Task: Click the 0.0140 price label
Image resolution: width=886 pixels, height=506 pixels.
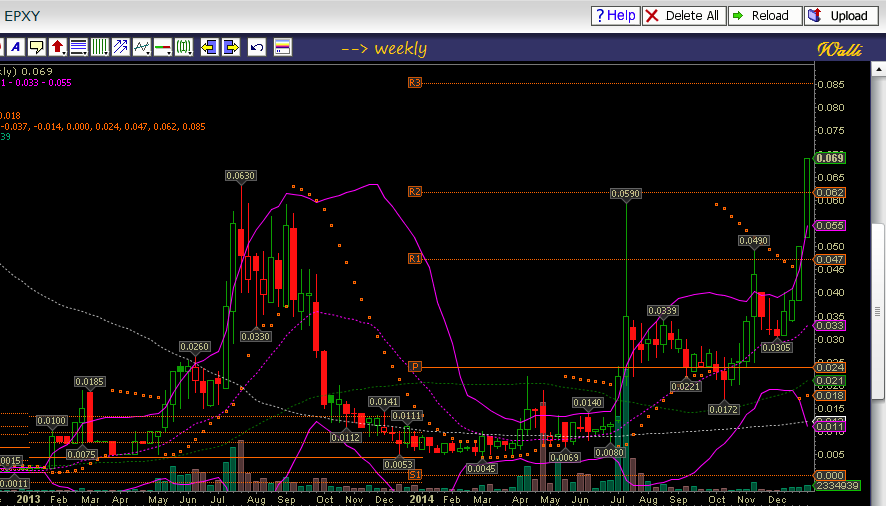Action: pos(588,403)
